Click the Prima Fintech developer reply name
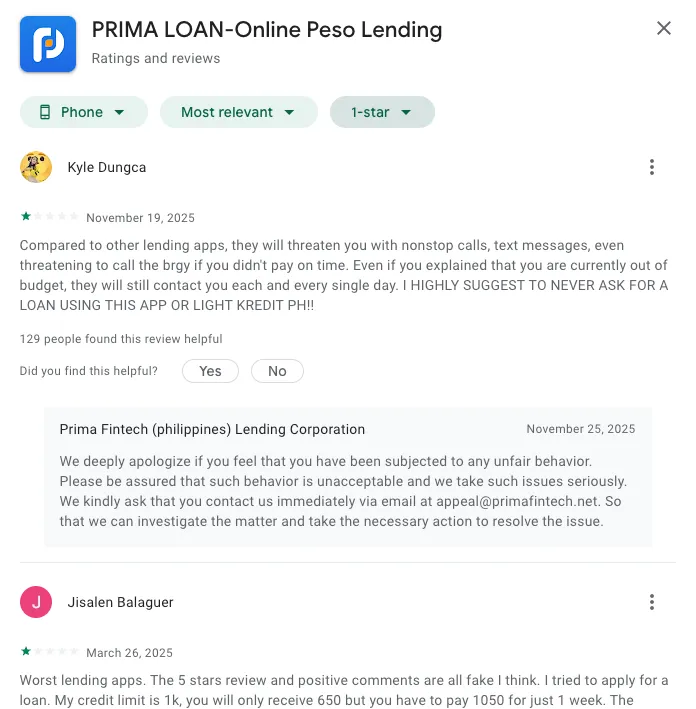The width and height of the screenshot is (696, 709). (212, 429)
